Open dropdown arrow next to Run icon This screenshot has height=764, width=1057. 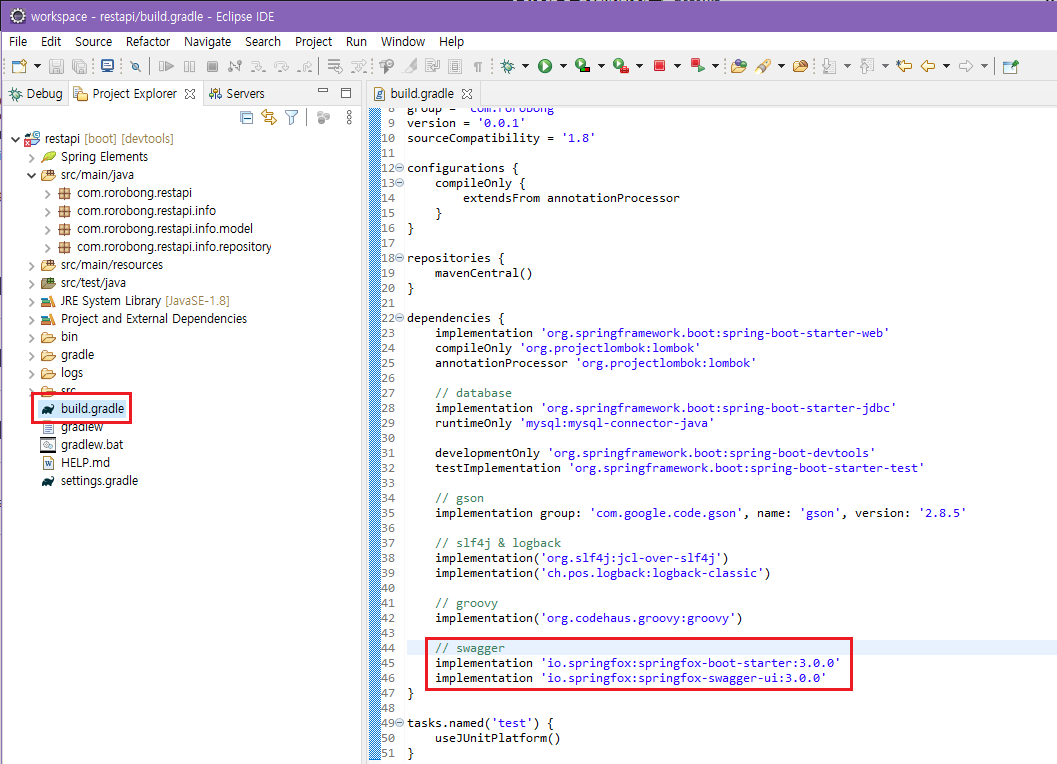coord(563,66)
